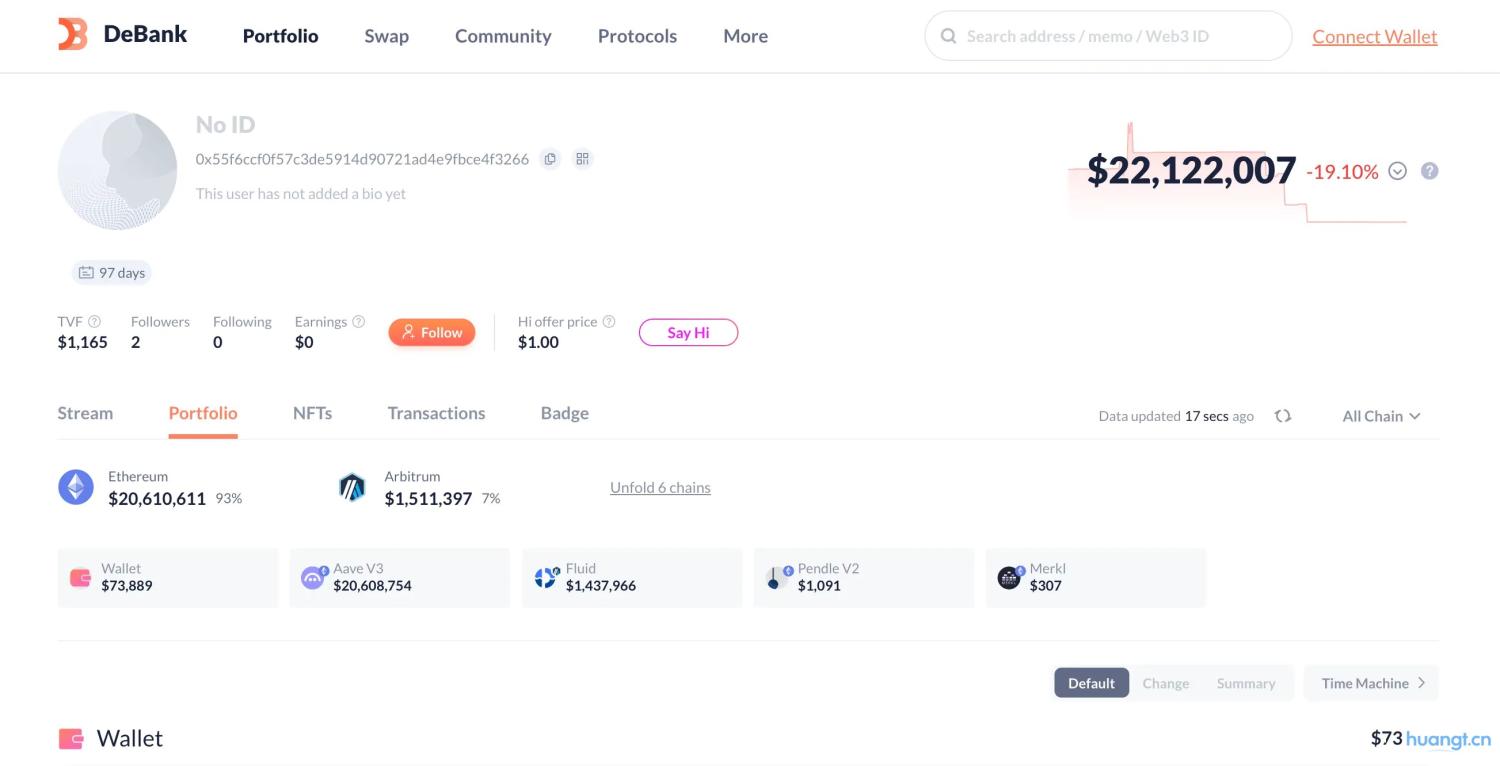Keep the Default view selected
This screenshot has height=766, width=1500.
click(1091, 682)
